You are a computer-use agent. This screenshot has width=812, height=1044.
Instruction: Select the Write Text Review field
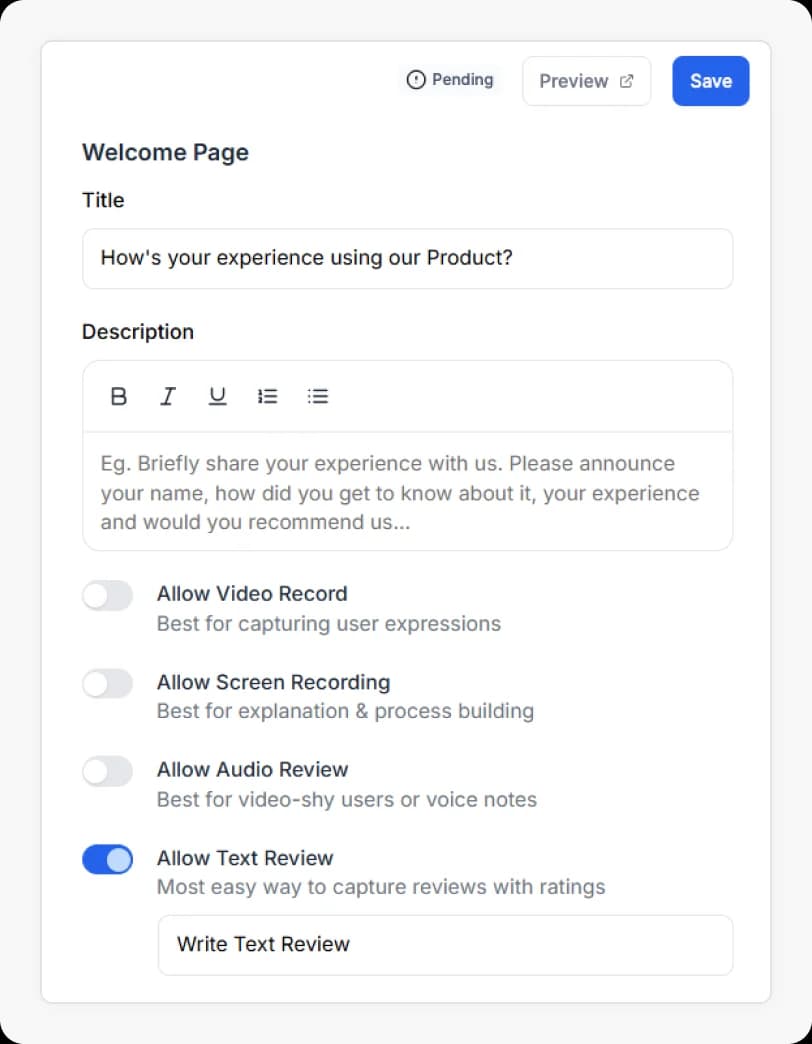click(445, 944)
